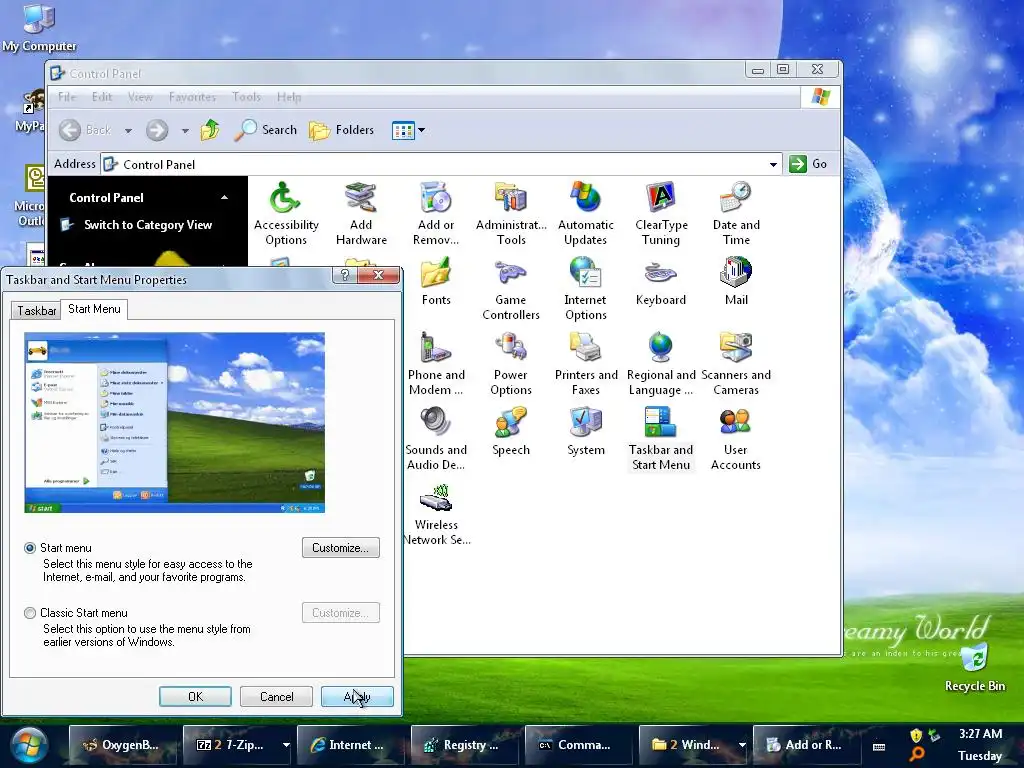
Task: Toggle the Folders pane button
Action: [342, 130]
